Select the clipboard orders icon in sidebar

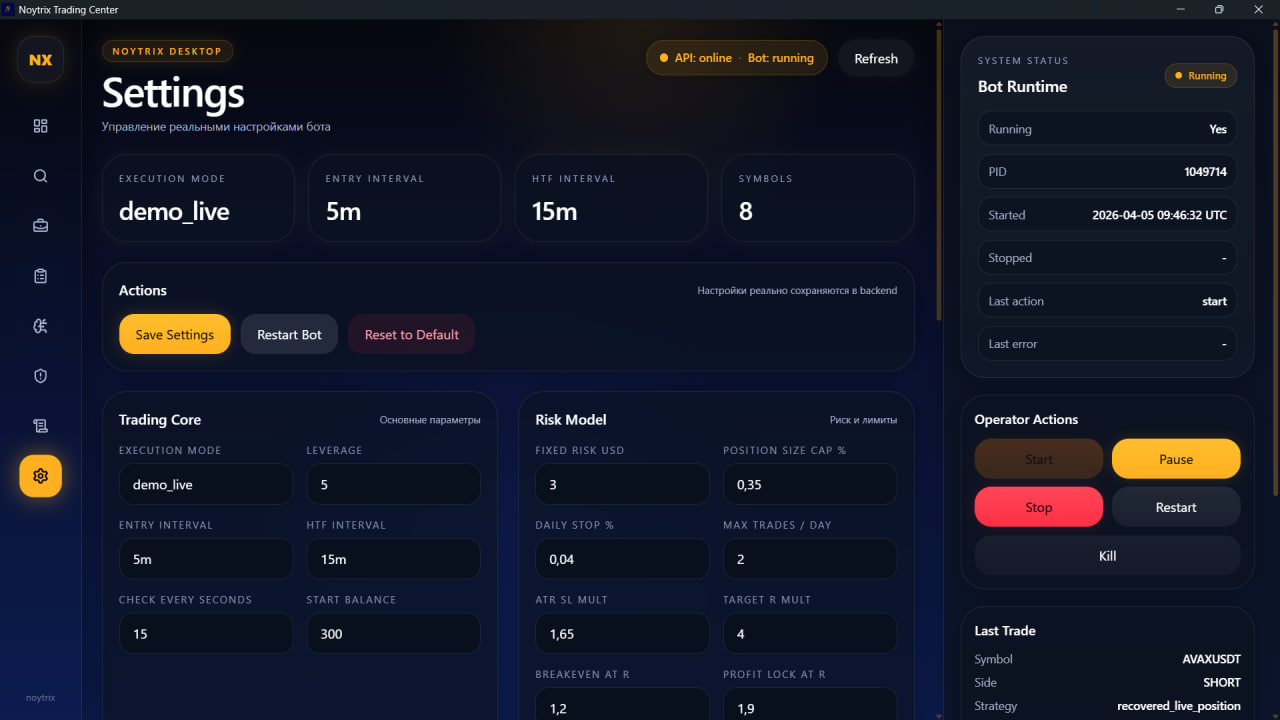tap(40, 276)
